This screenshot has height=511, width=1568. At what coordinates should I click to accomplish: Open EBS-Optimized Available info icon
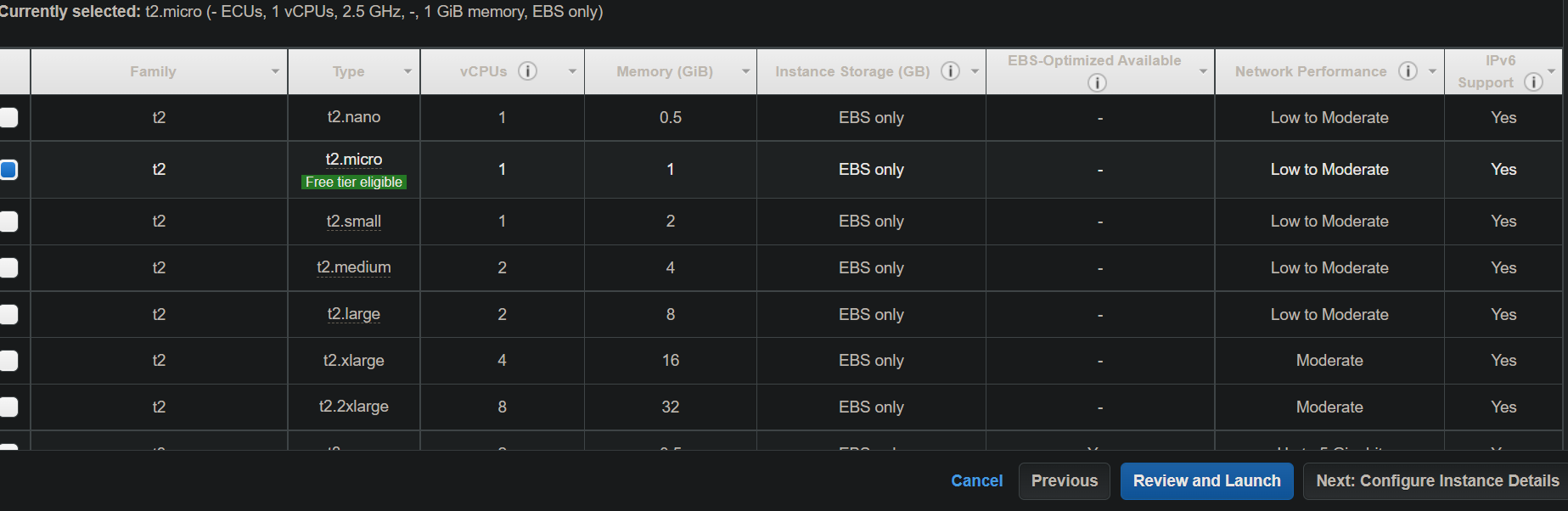pyautogui.click(x=1097, y=82)
